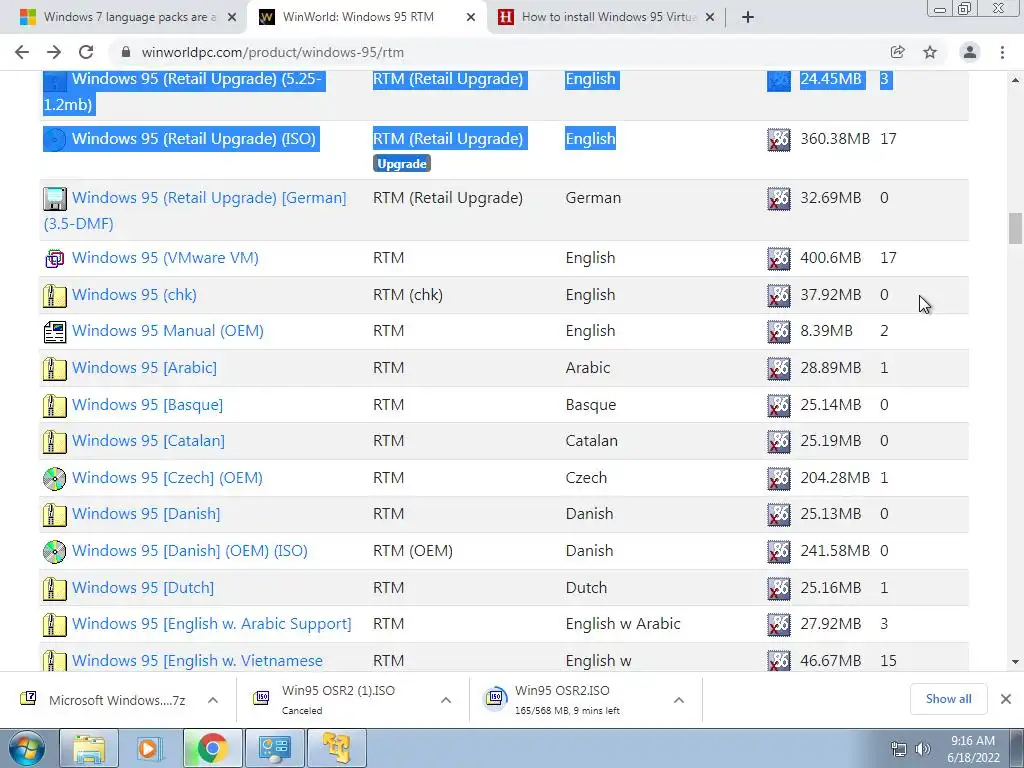The width and height of the screenshot is (1024, 768).
Task: Open Windows 95 [Czech] (OEM) link
Action: (x=167, y=478)
